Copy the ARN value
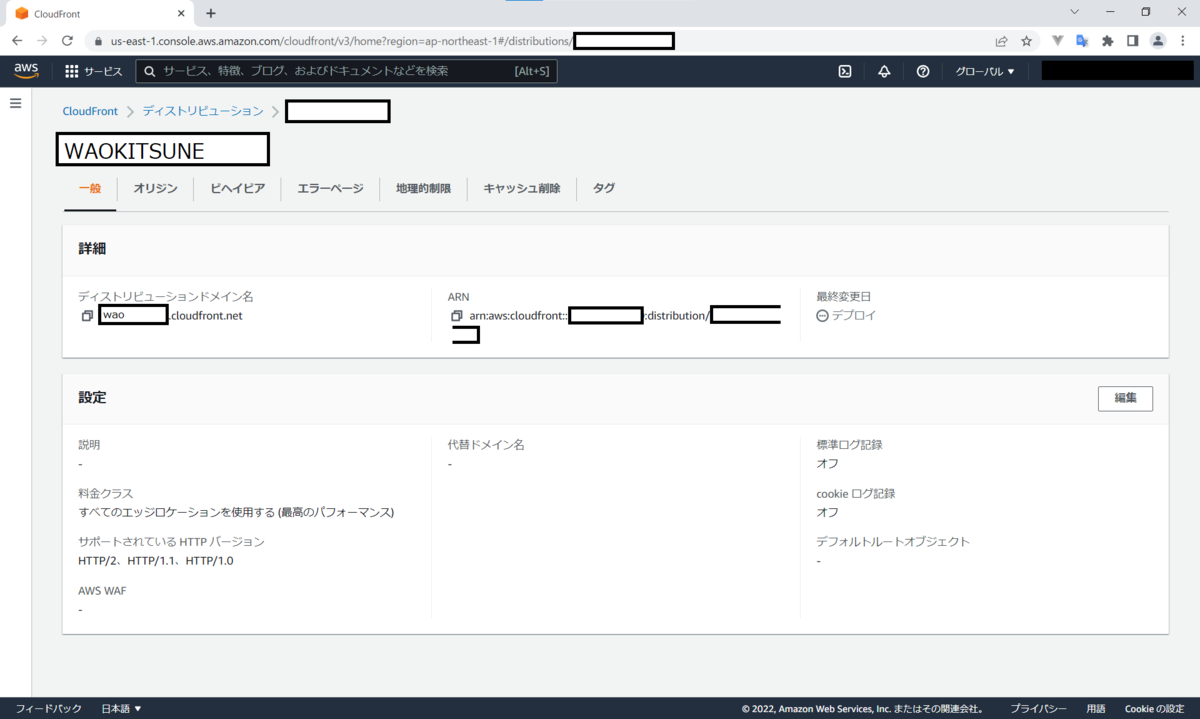 [457, 316]
